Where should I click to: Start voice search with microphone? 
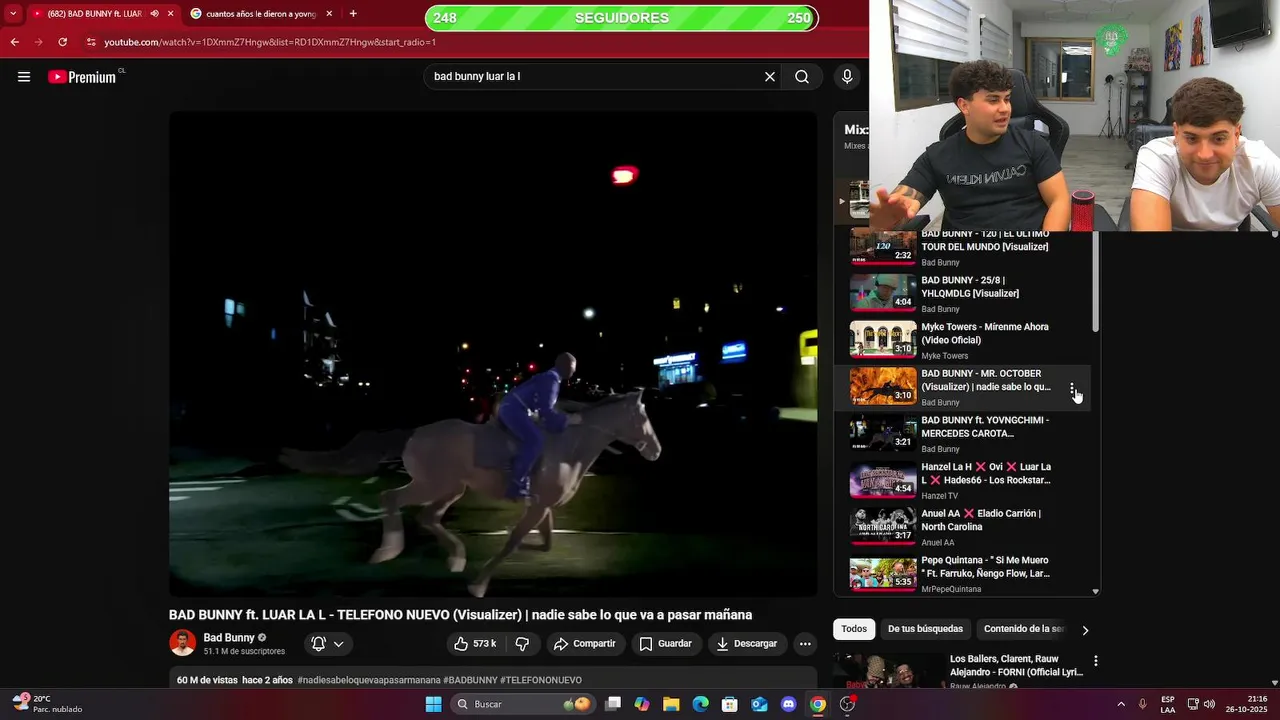coord(847,77)
